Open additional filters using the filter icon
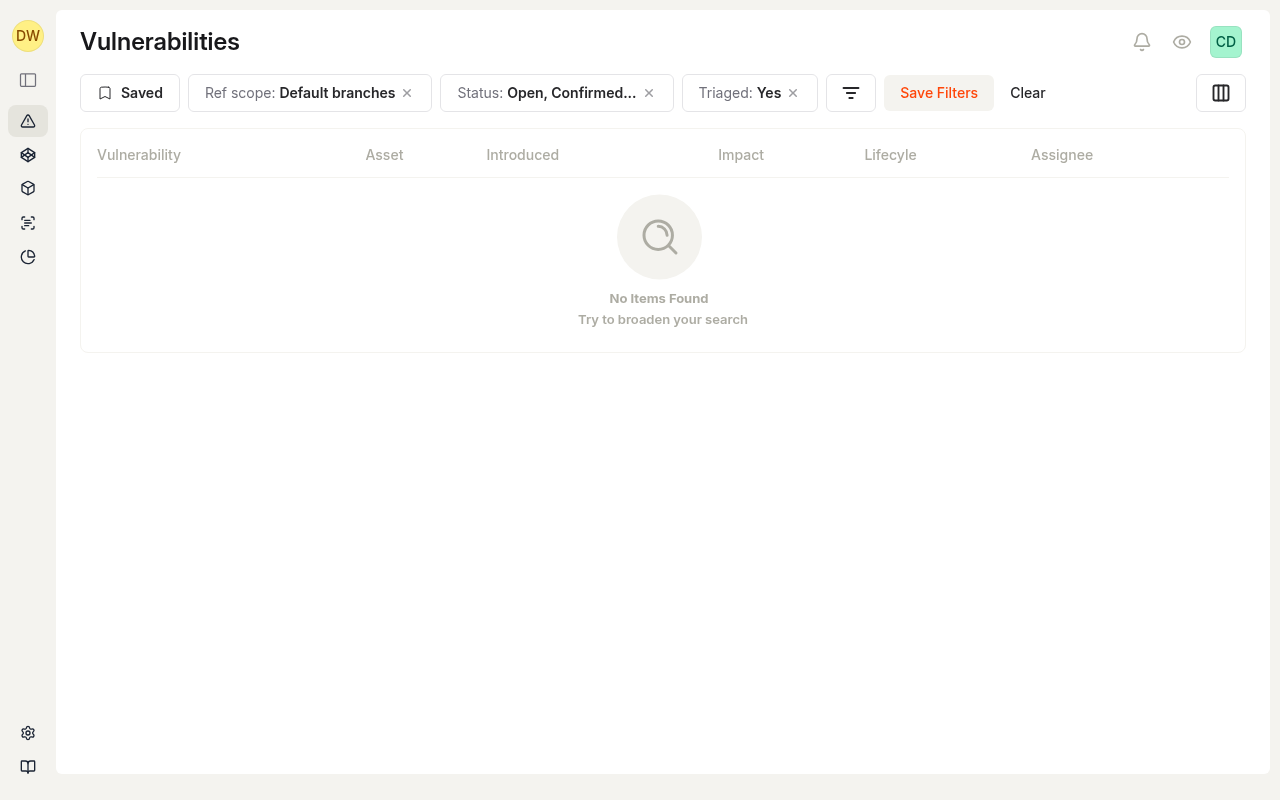The width and height of the screenshot is (1280, 800). click(850, 92)
